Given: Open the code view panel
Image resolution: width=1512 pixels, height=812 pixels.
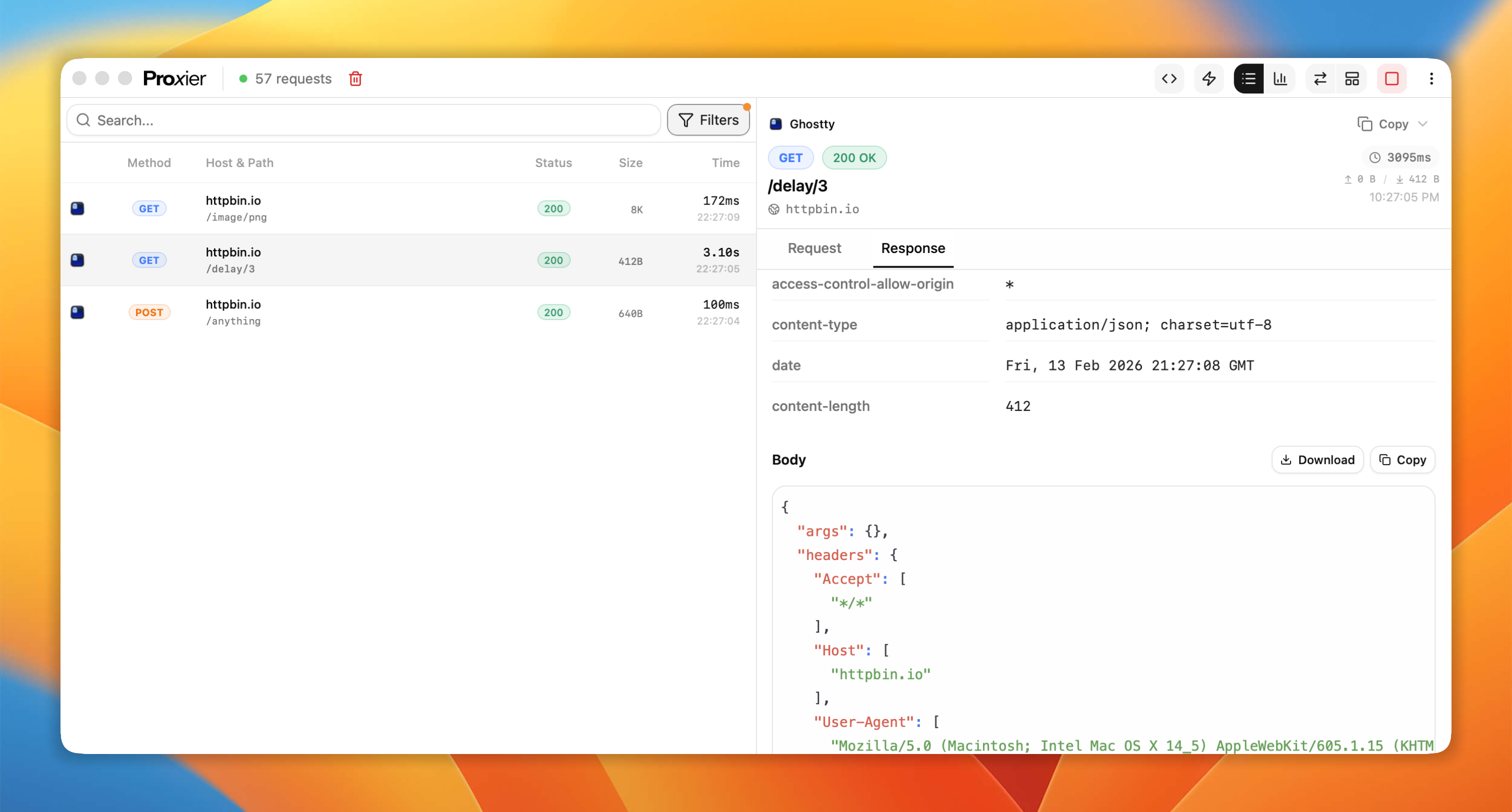Looking at the screenshot, I should pyautogui.click(x=1169, y=78).
